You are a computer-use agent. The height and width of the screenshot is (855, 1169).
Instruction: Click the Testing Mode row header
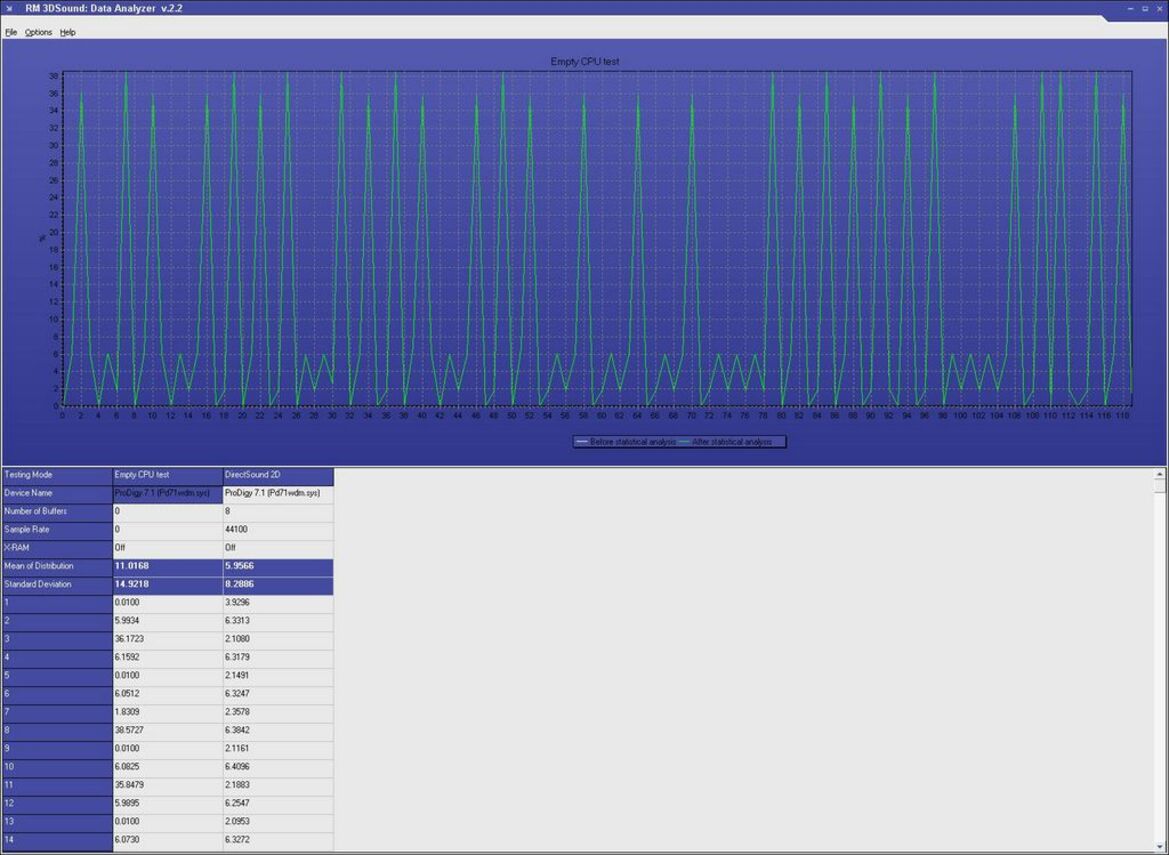pyautogui.click(x=57, y=475)
